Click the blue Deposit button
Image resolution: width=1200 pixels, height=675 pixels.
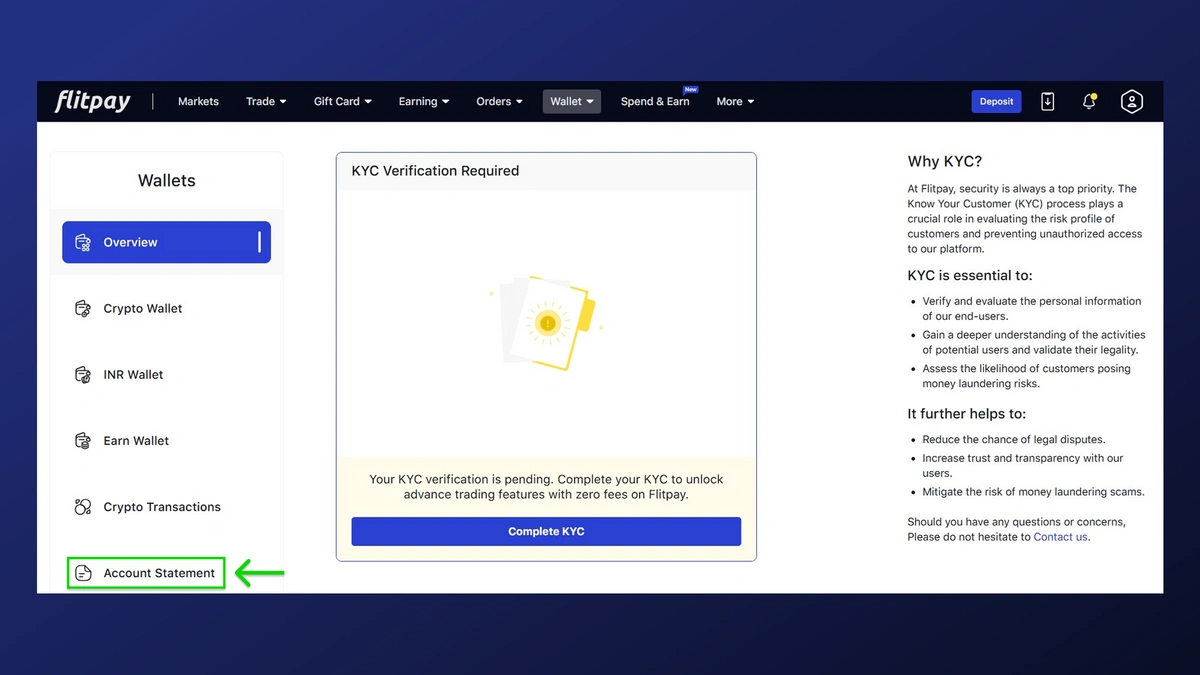(x=996, y=101)
